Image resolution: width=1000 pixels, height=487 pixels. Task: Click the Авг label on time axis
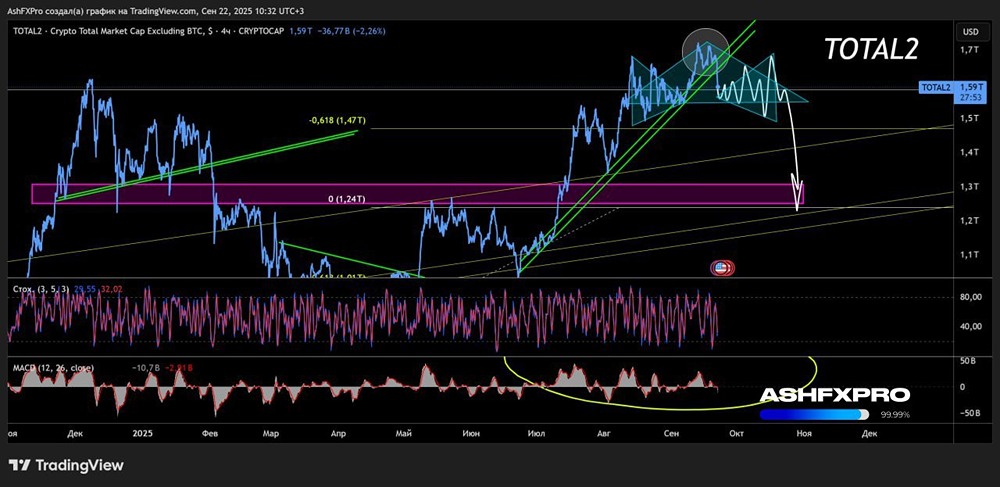603,433
